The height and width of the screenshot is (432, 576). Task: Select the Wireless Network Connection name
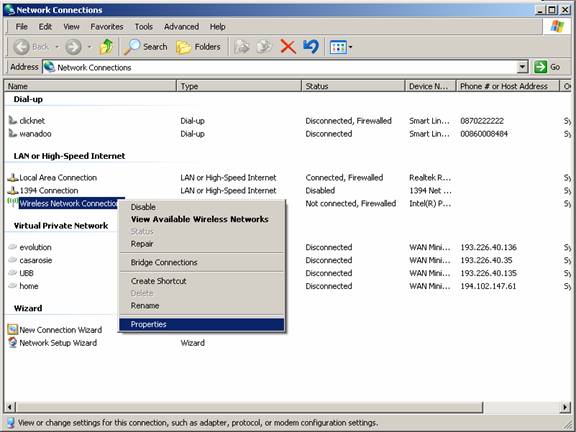(x=69, y=203)
